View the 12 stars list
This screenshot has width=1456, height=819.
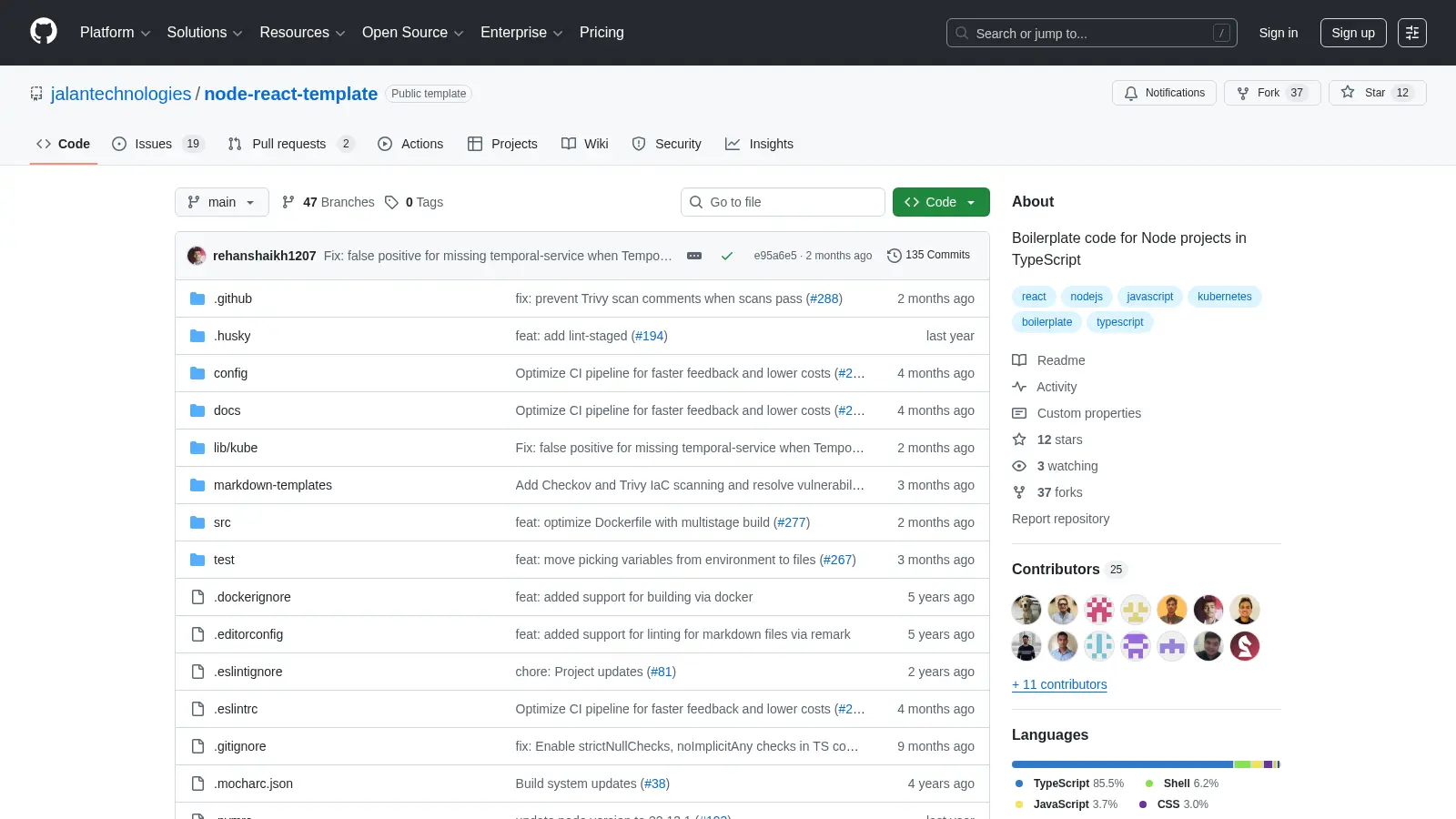pos(1047,440)
